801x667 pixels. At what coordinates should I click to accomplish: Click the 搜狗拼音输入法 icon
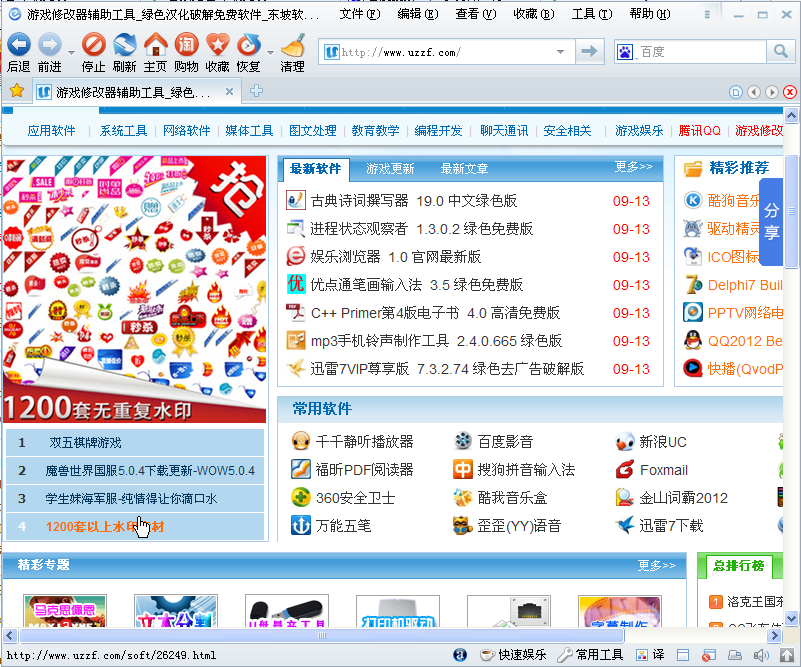point(462,469)
